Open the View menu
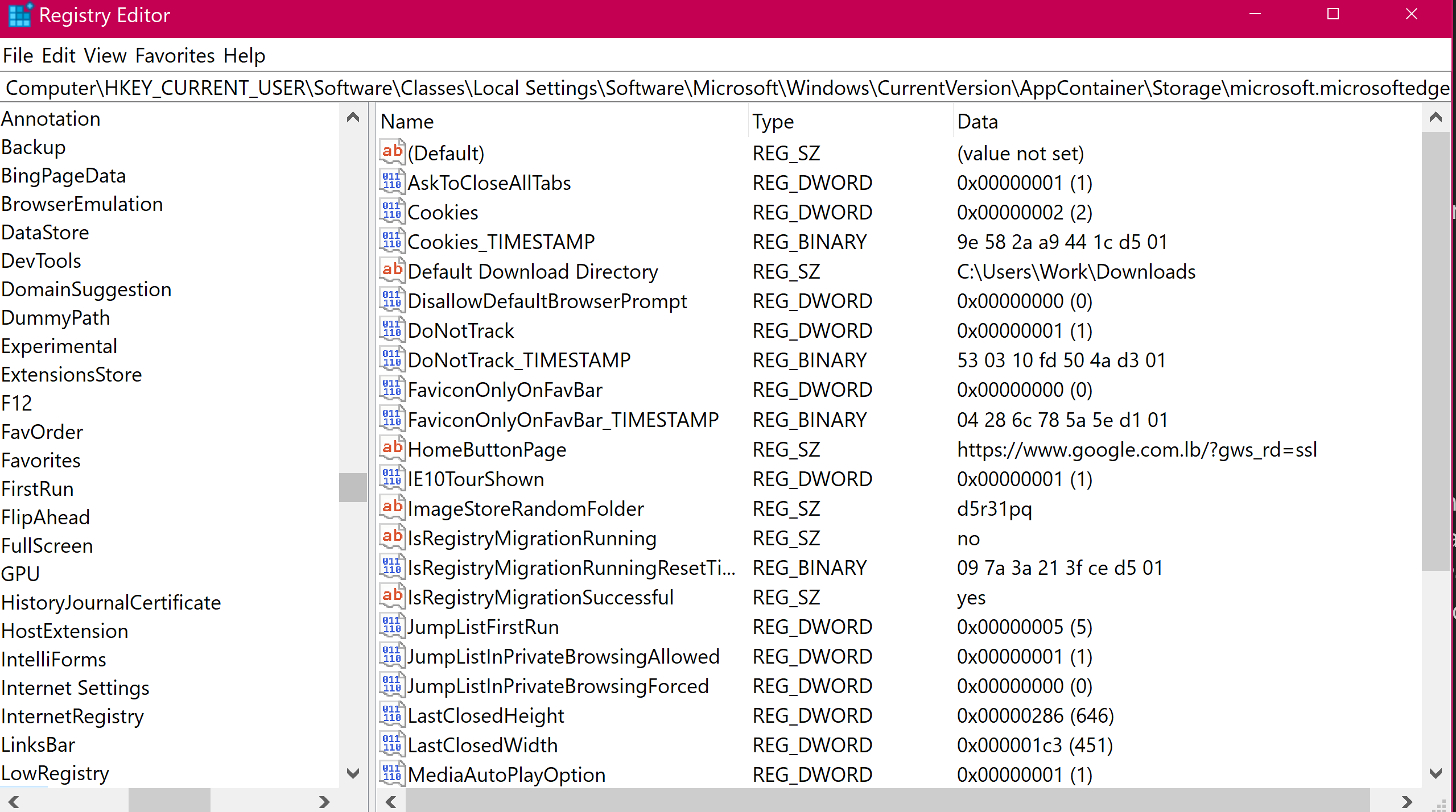This screenshot has height=812, width=1456. 104,55
